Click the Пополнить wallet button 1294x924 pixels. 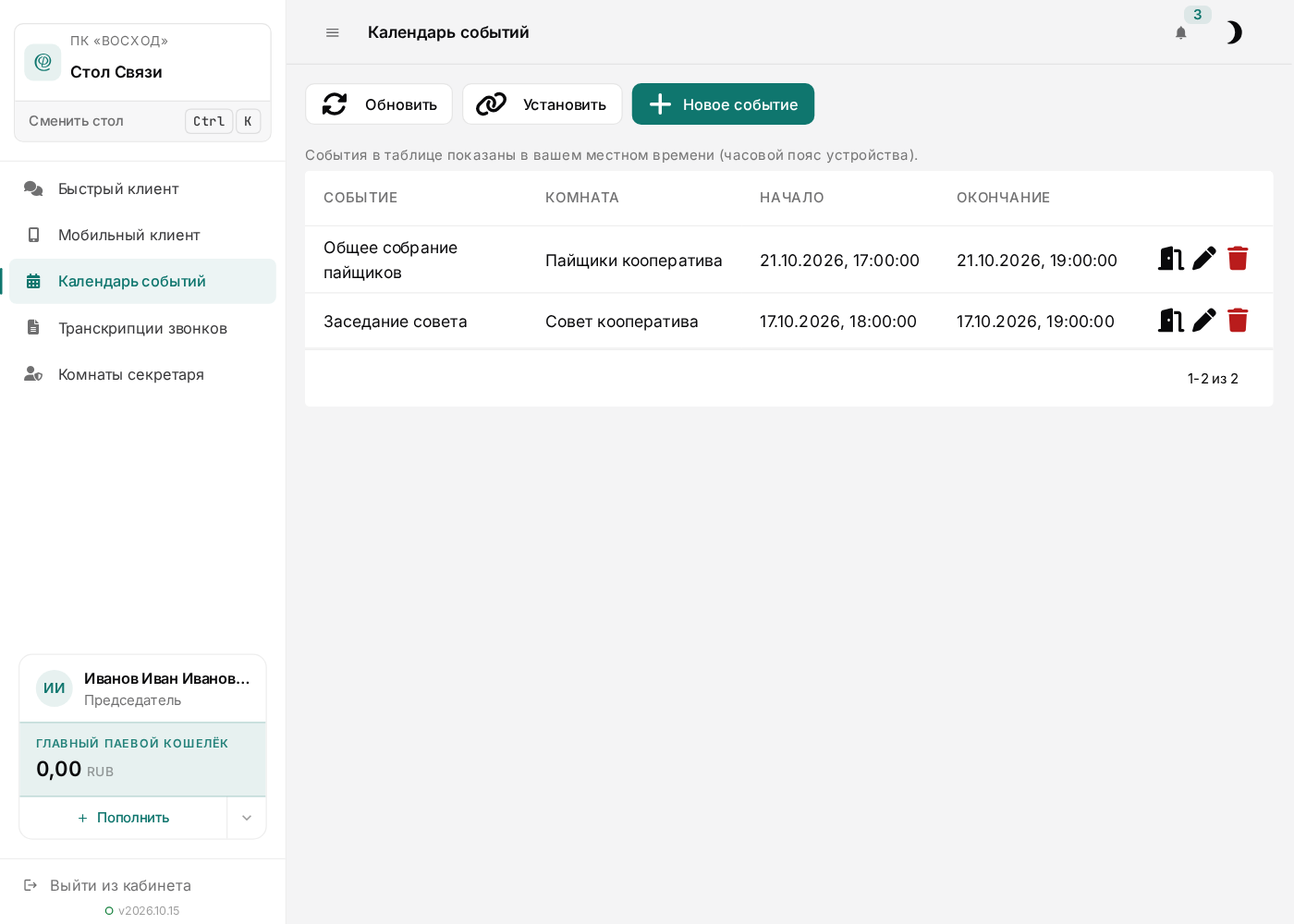123,818
